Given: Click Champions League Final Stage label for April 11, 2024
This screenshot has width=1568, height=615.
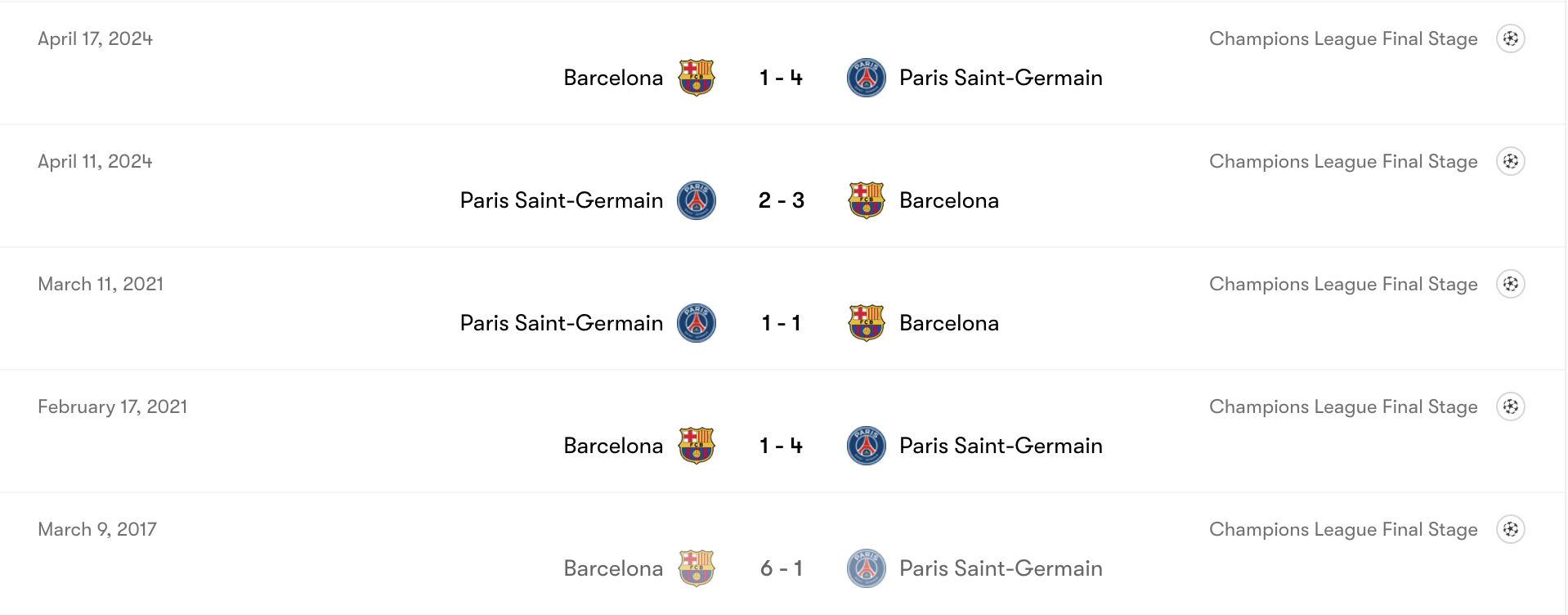Looking at the screenshot, I should (1343, 161).
